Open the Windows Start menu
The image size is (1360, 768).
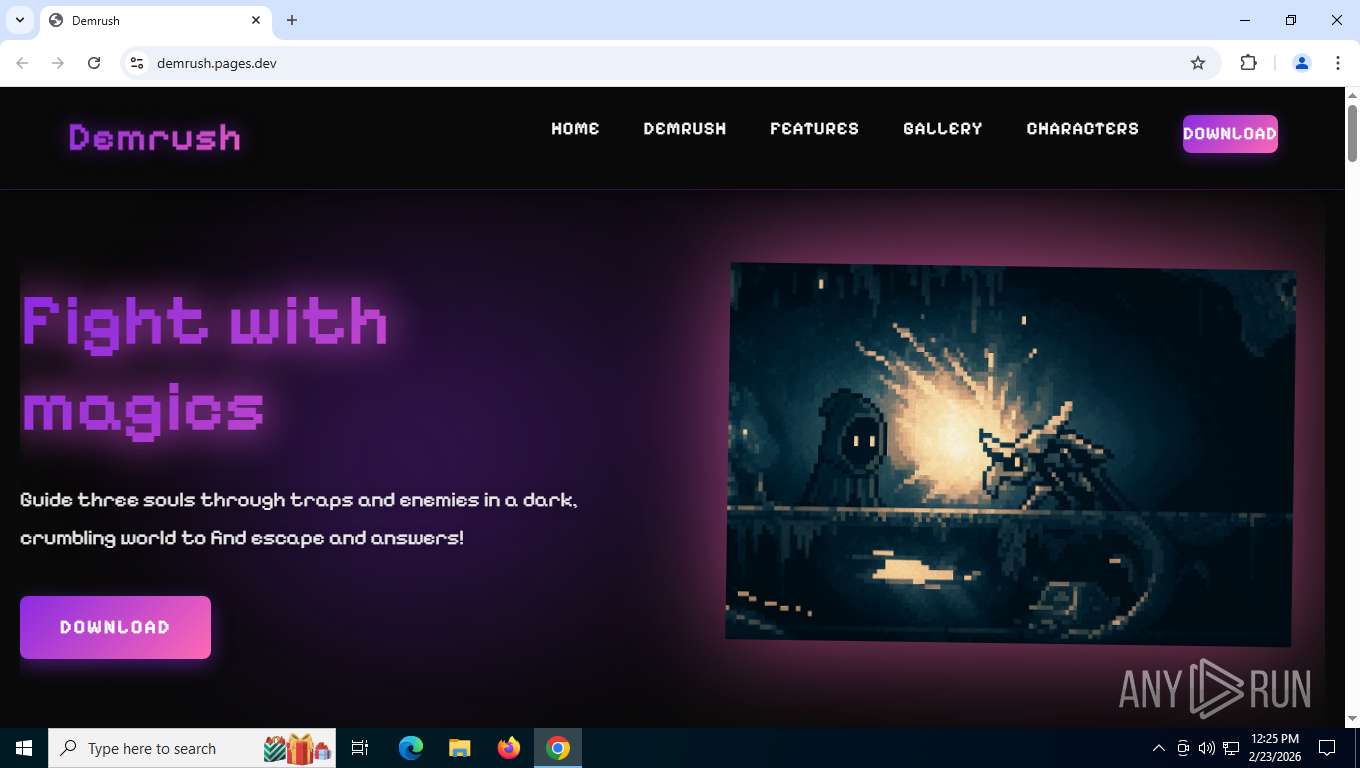click(x=24, y=748)
